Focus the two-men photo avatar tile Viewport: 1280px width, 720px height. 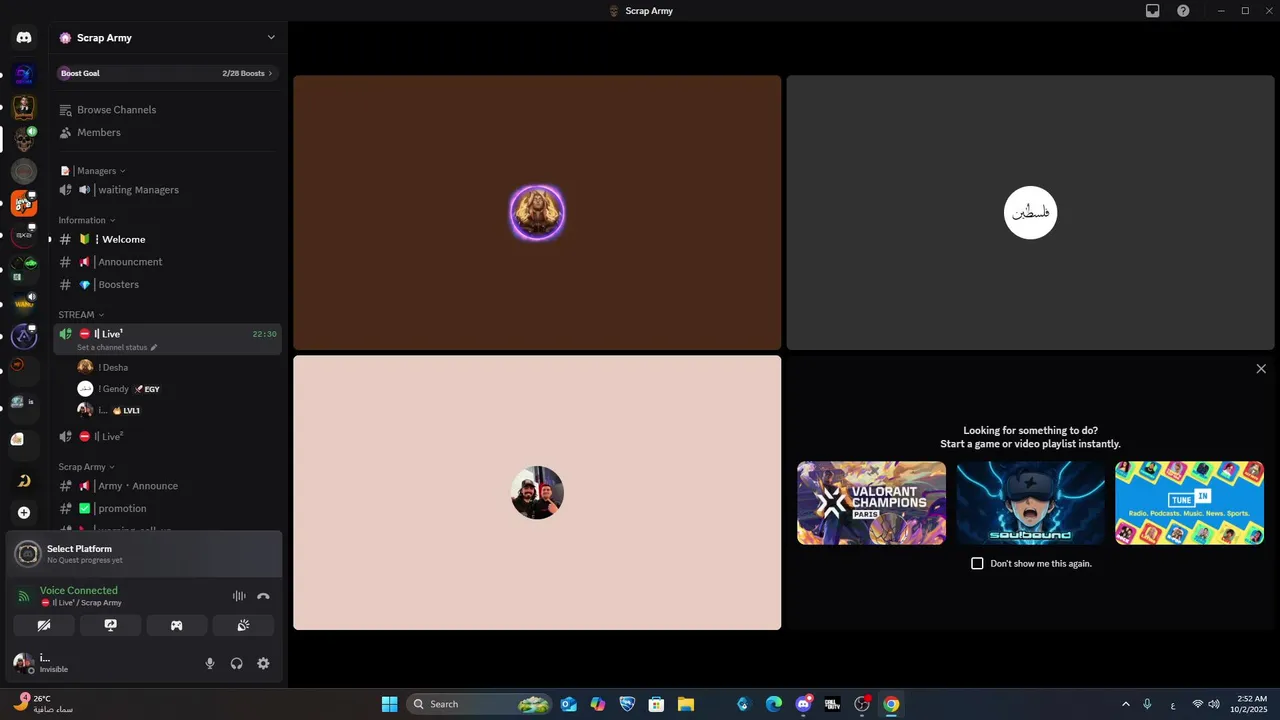click(x=537, y=493)
